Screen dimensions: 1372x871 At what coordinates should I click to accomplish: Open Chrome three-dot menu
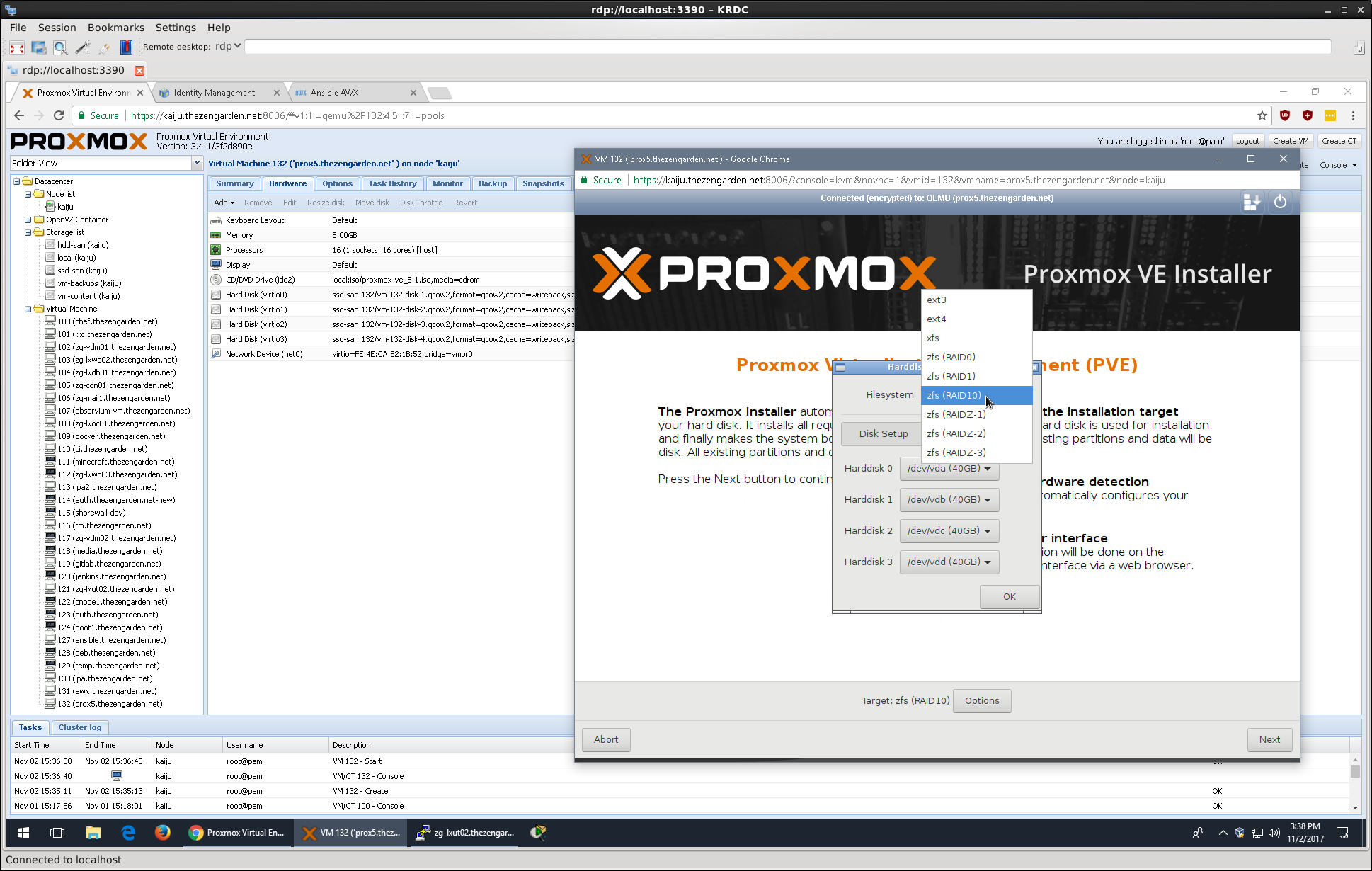pyautogui.click(x=1353, y=115)
